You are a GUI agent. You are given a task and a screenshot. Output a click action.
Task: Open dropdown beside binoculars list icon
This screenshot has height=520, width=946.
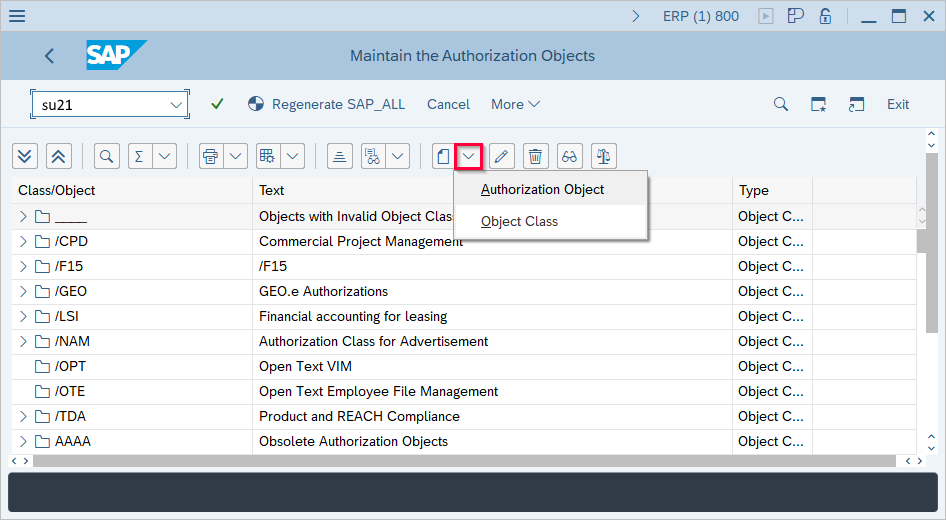(x=398, y=156)
